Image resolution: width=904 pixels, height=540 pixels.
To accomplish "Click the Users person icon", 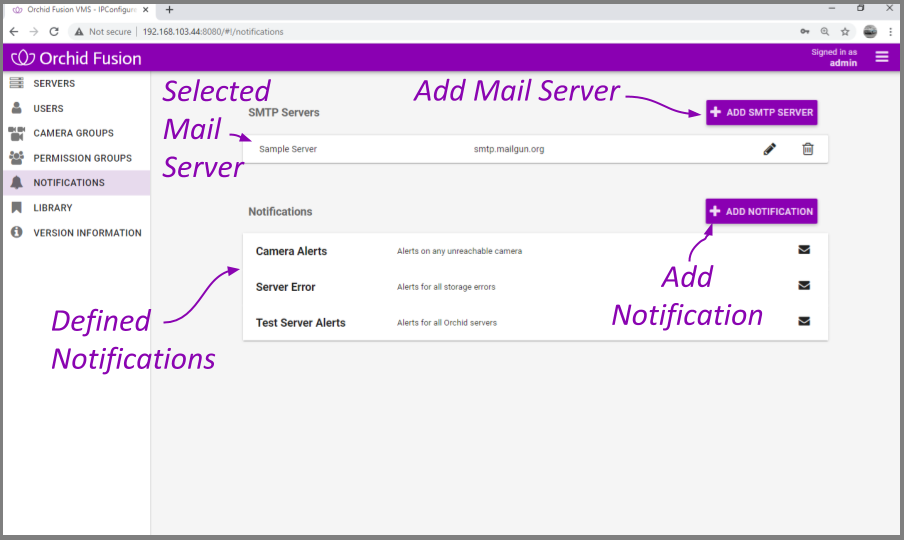I will pyautogui.click(x=17, y=108).
